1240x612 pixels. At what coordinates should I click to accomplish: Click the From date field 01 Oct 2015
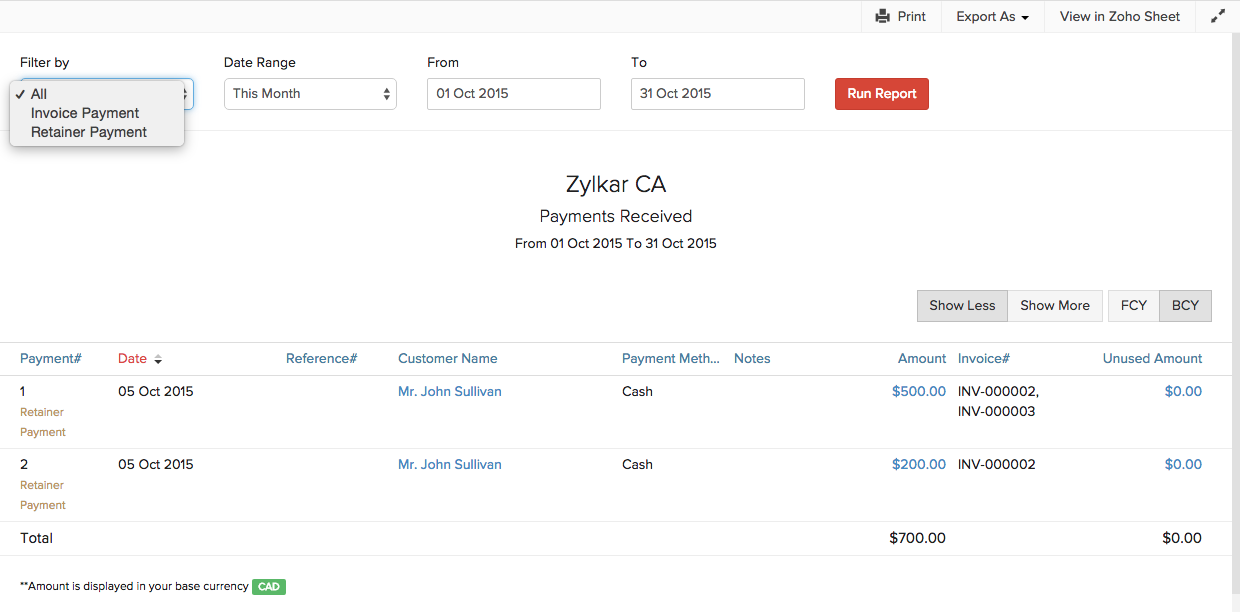coord(514,94)
